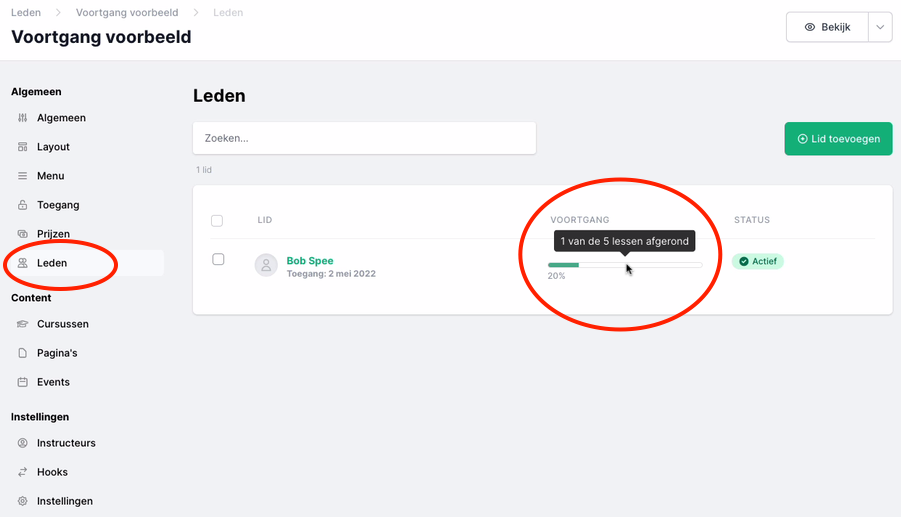Click the Prijzen money icon
The width and height of the screenshot is (901, 517).
click(22, 234)
